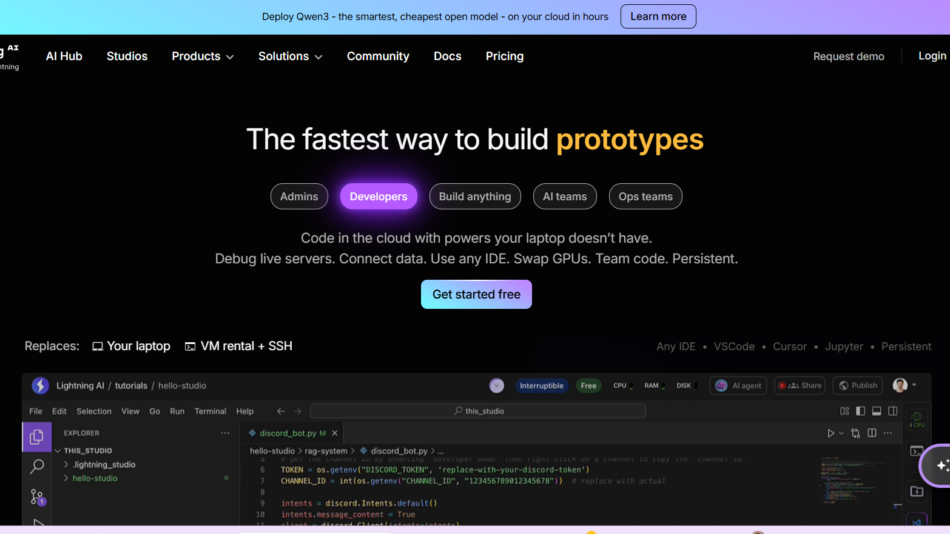Click the RAM usage indicator
This screenshot has width=950, height=534.
pos(654,385)
